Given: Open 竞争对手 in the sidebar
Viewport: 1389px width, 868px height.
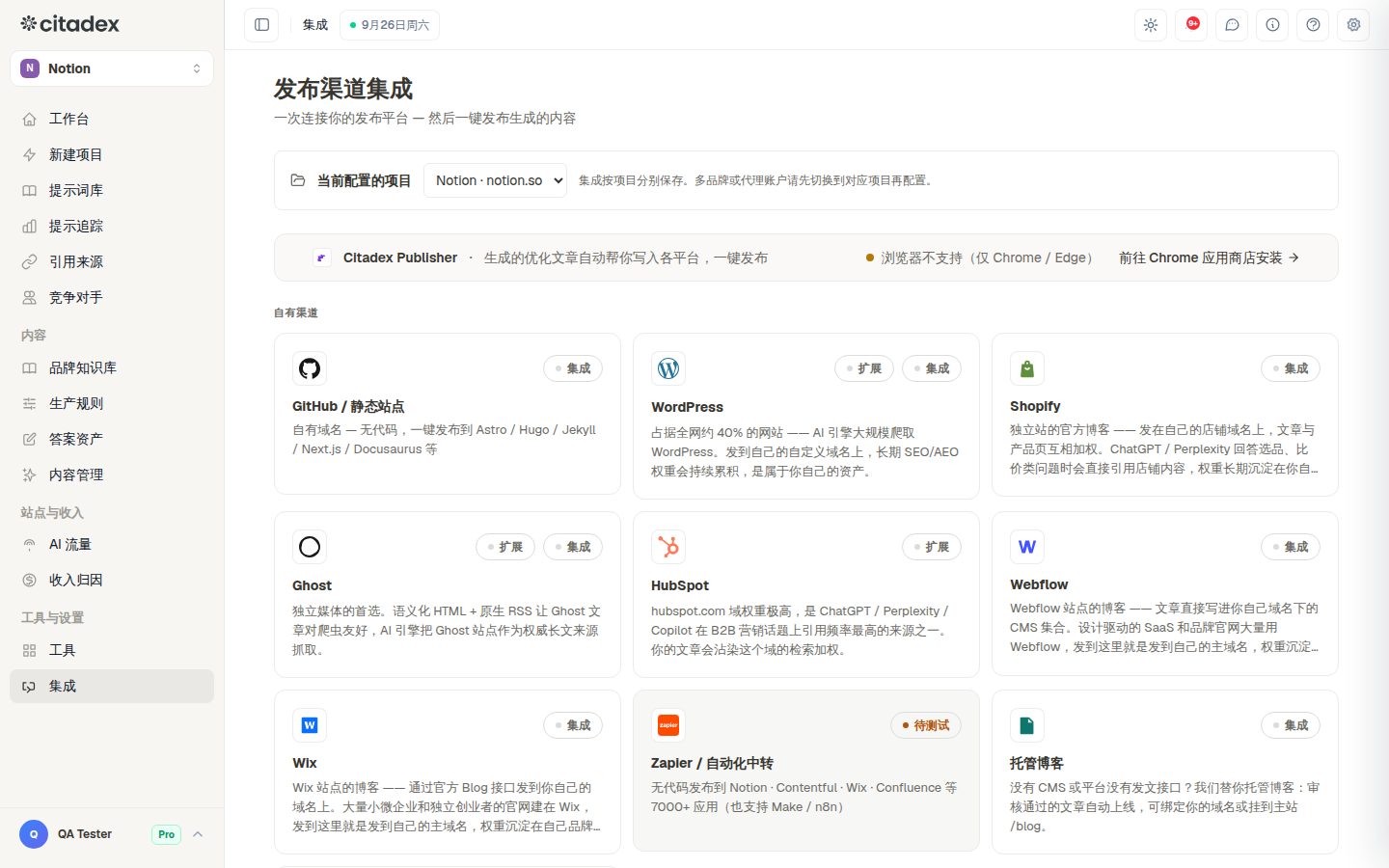Looking at the screenshot, I should pyautogui.click(x=112, y=297).
